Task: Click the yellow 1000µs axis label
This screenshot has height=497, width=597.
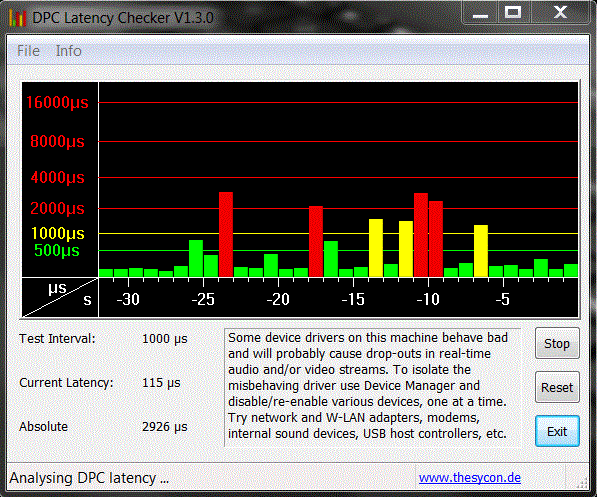Action: 57,233
